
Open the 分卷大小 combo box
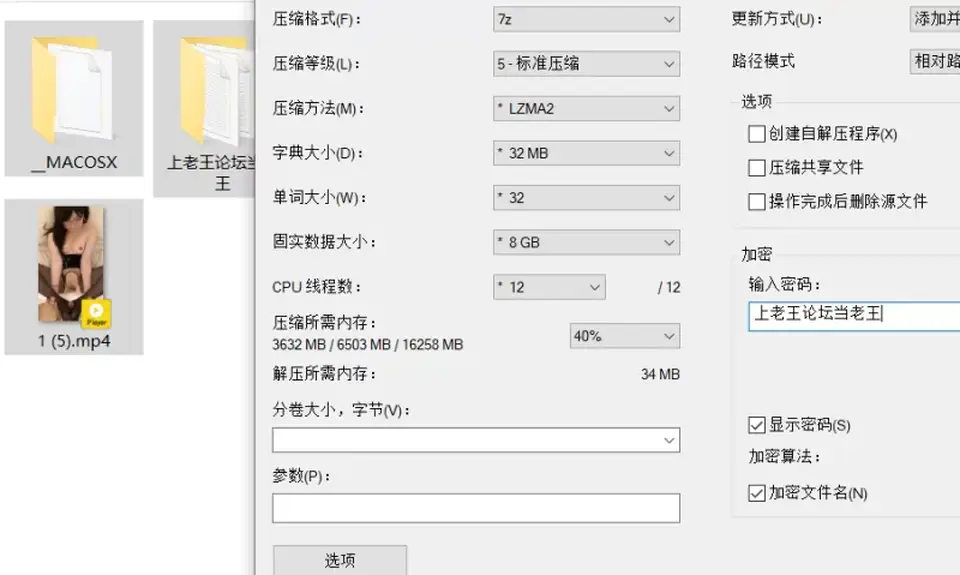pyautogui.click(x=476, y=440)
